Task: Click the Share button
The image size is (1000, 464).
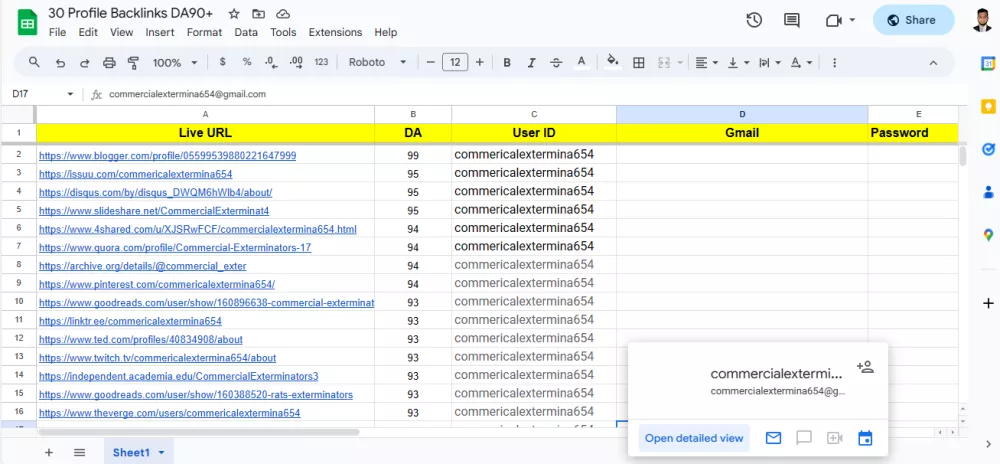Action: coord(913,20)
